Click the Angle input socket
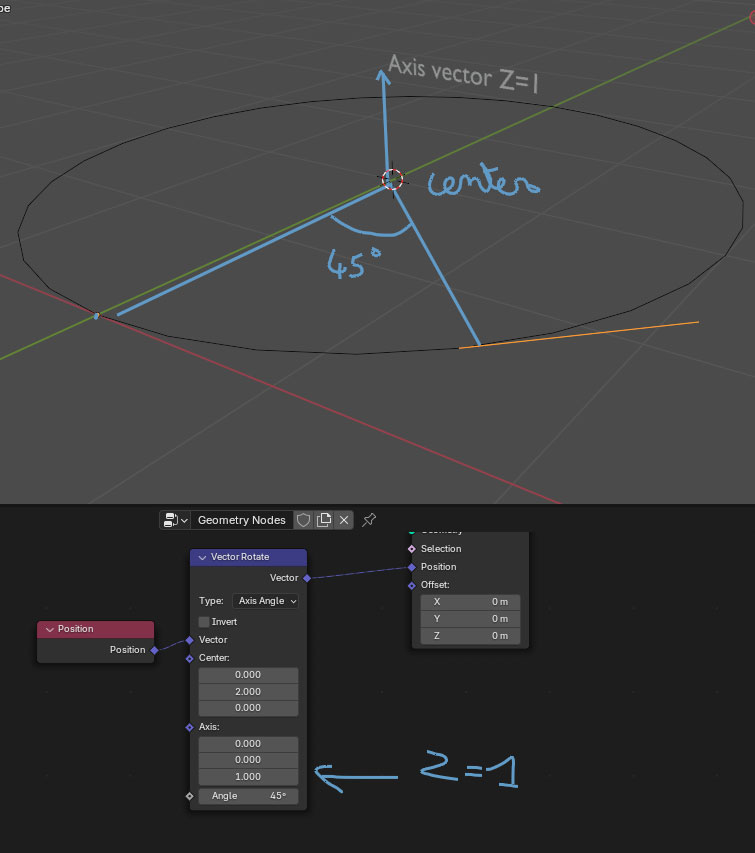 pos(189,796)
